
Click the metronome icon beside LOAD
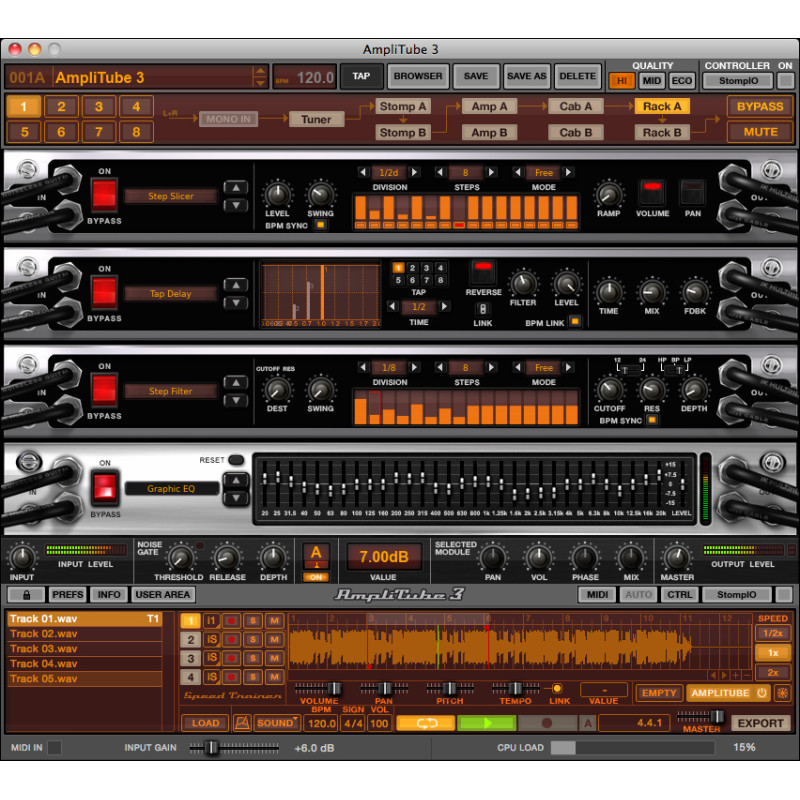pos(242,723)
